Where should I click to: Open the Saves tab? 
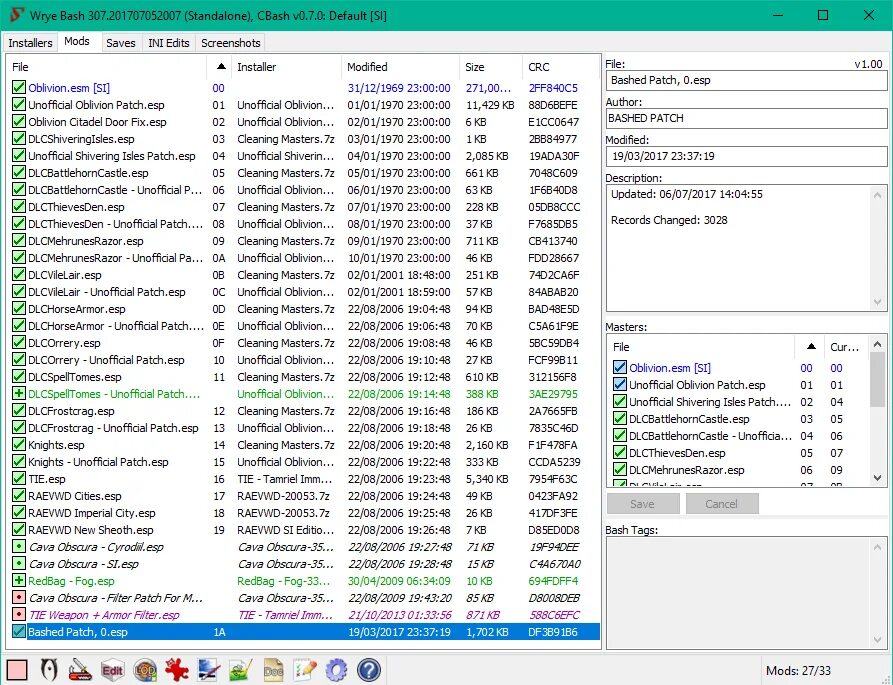[121, 43]
